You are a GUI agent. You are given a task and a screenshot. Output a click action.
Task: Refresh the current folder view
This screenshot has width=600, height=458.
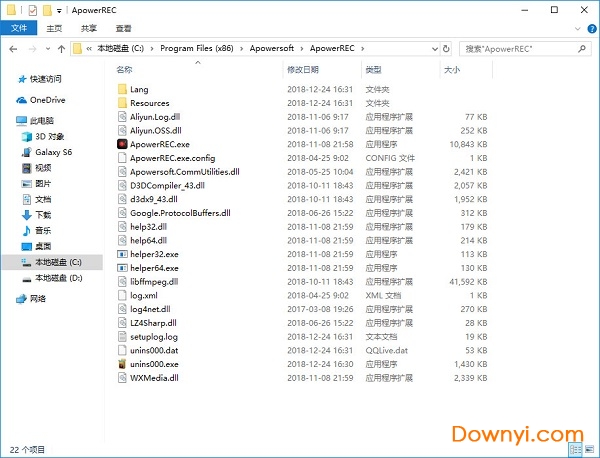click(x=446, y=49)
